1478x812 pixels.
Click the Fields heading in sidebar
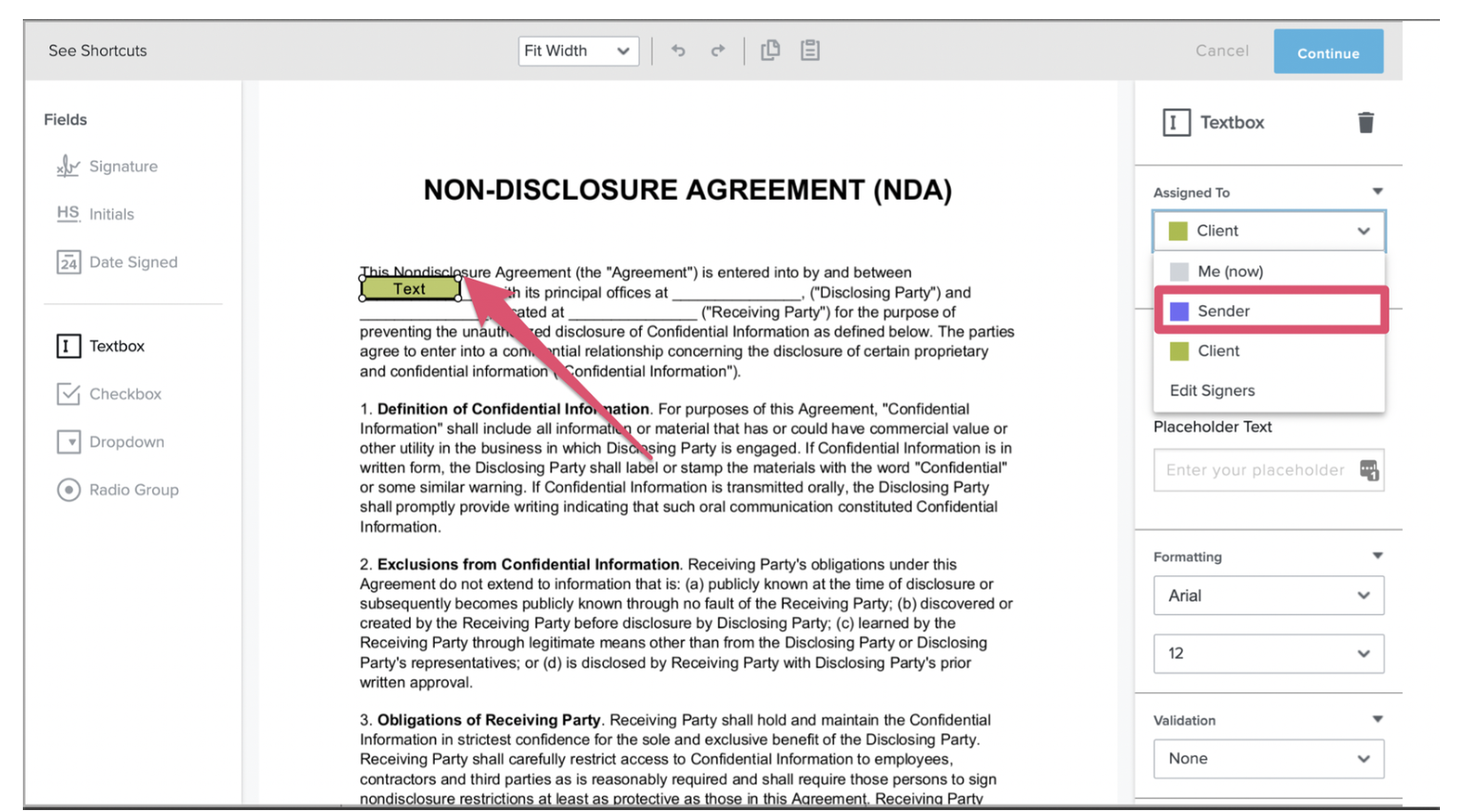click(66, 120)
